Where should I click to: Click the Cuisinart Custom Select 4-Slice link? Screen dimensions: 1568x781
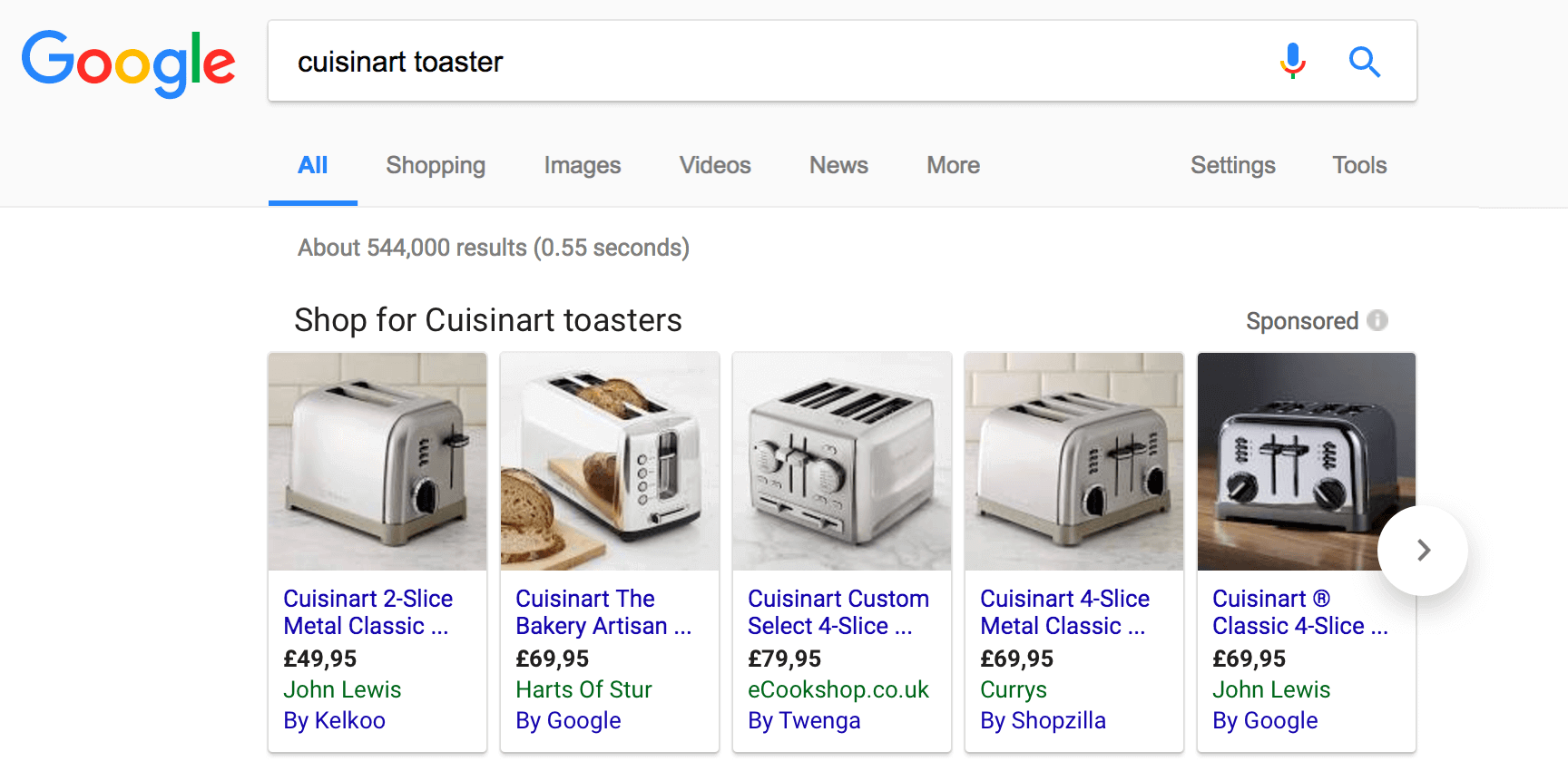[838, 612]
